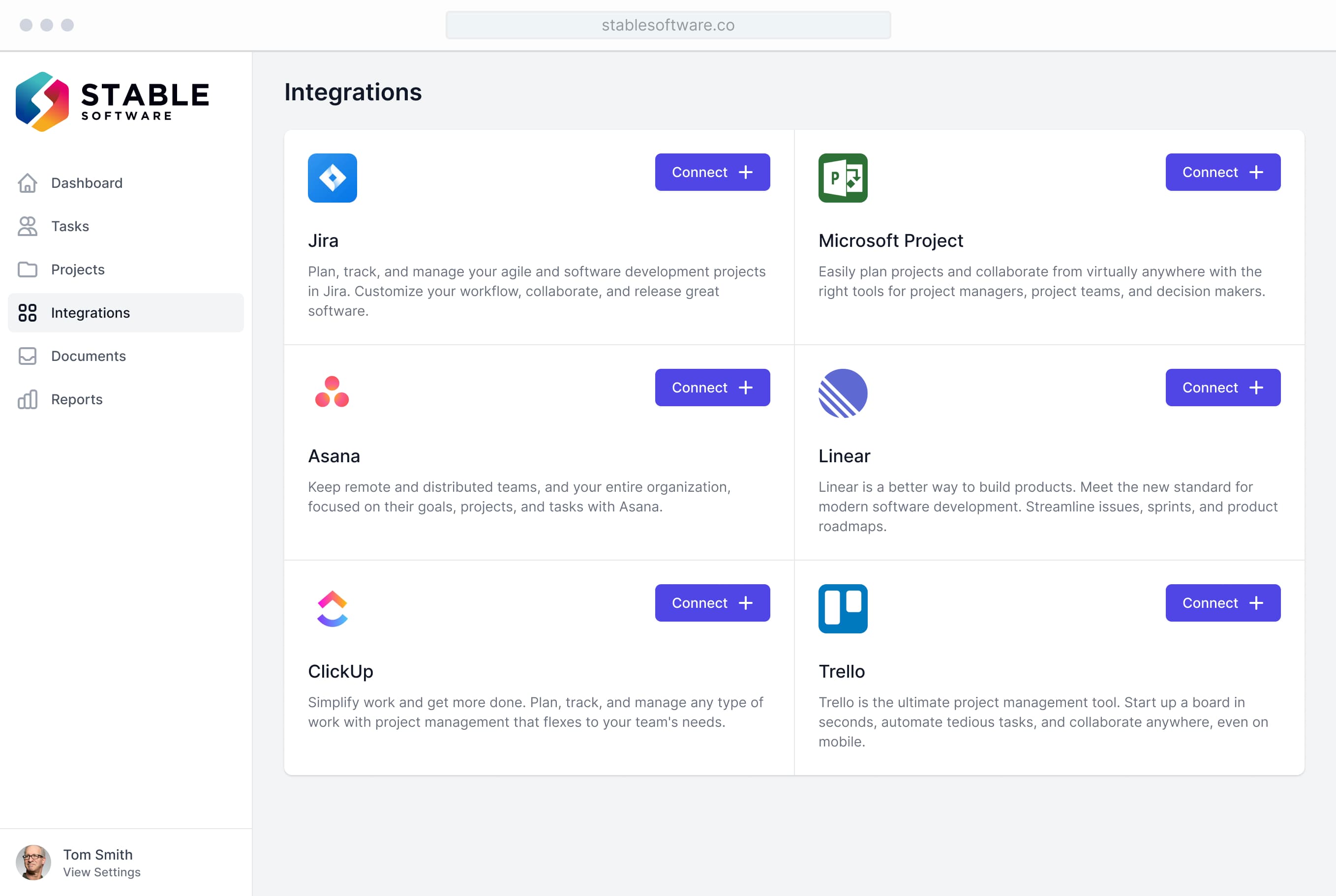Viewport: 1336px width, 896px height.
Task: Open Tom Smith's profile avatar
Action: coord(33,862)
